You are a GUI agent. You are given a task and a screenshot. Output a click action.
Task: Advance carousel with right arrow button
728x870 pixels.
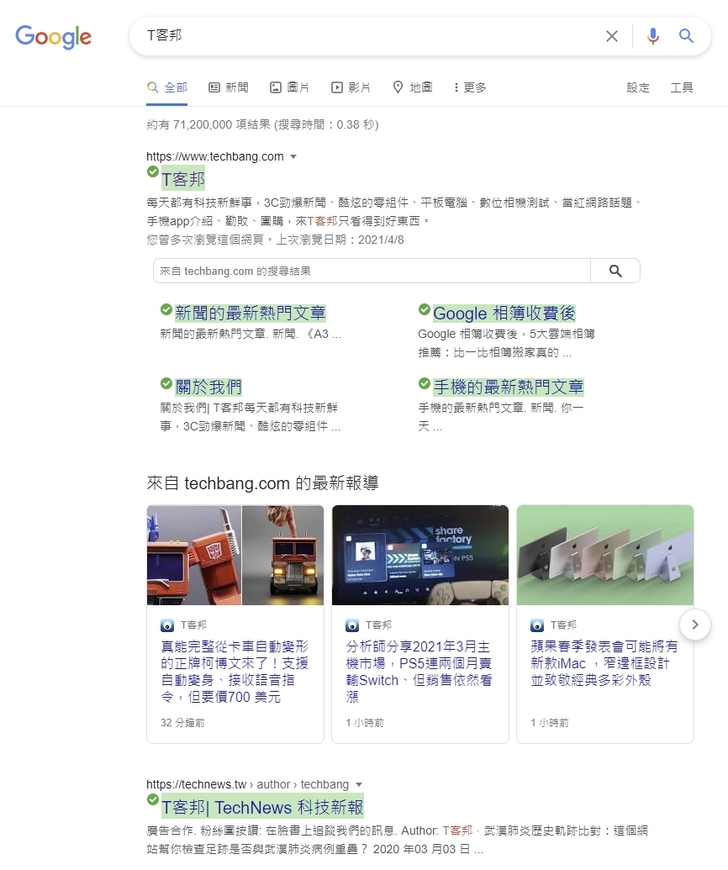[695, 624]
